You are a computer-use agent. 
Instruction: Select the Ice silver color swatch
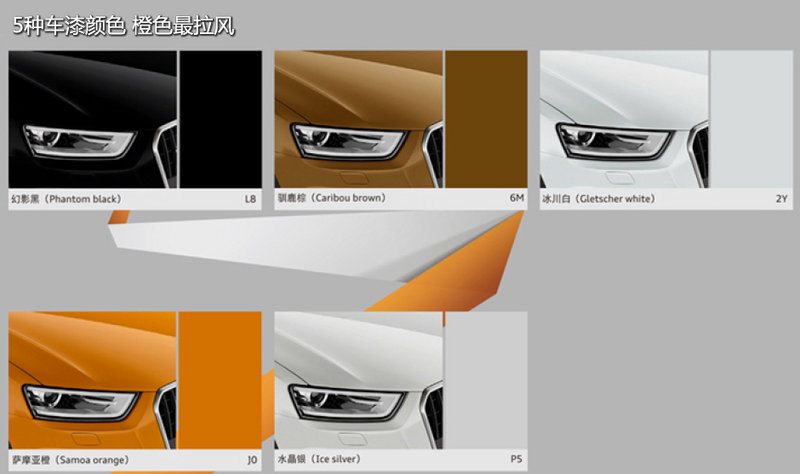coord(486,380)
